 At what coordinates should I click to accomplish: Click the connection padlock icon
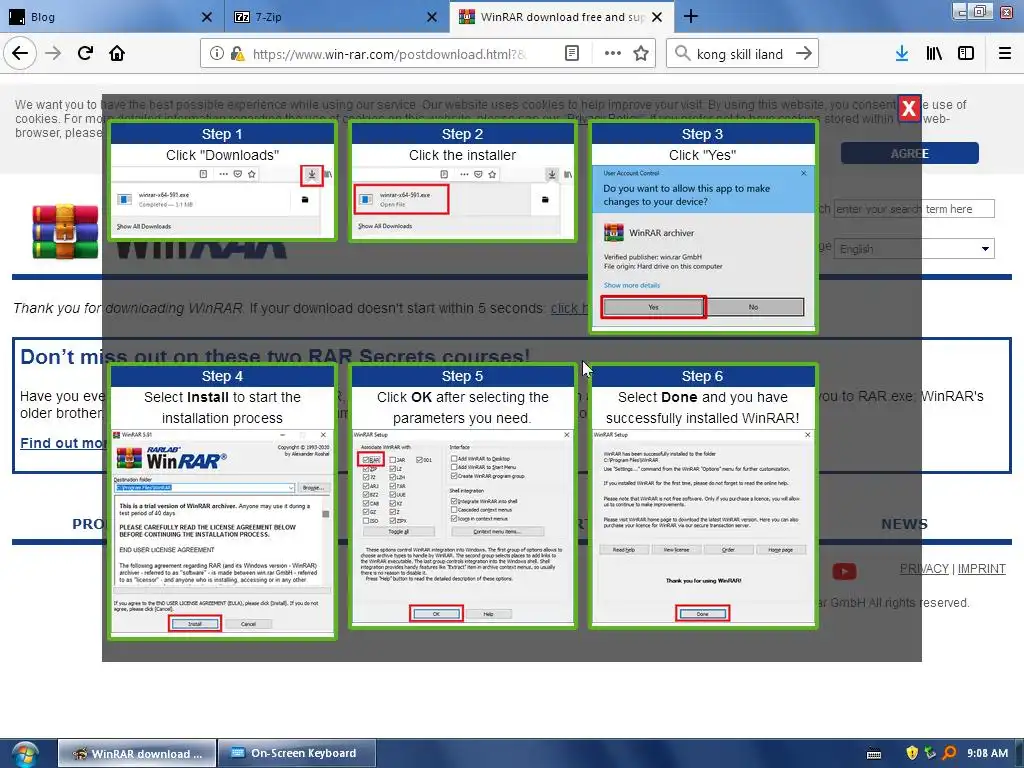237,54
